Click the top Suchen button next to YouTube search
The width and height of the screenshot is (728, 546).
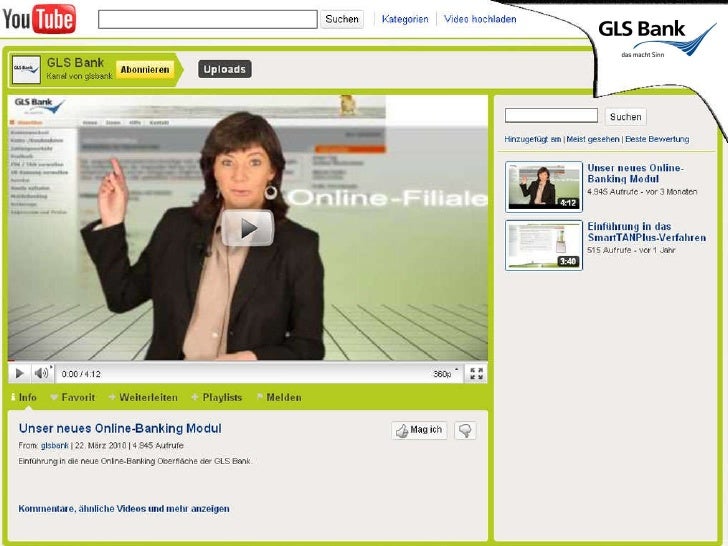pyautogui.click(x=342, y=19)
